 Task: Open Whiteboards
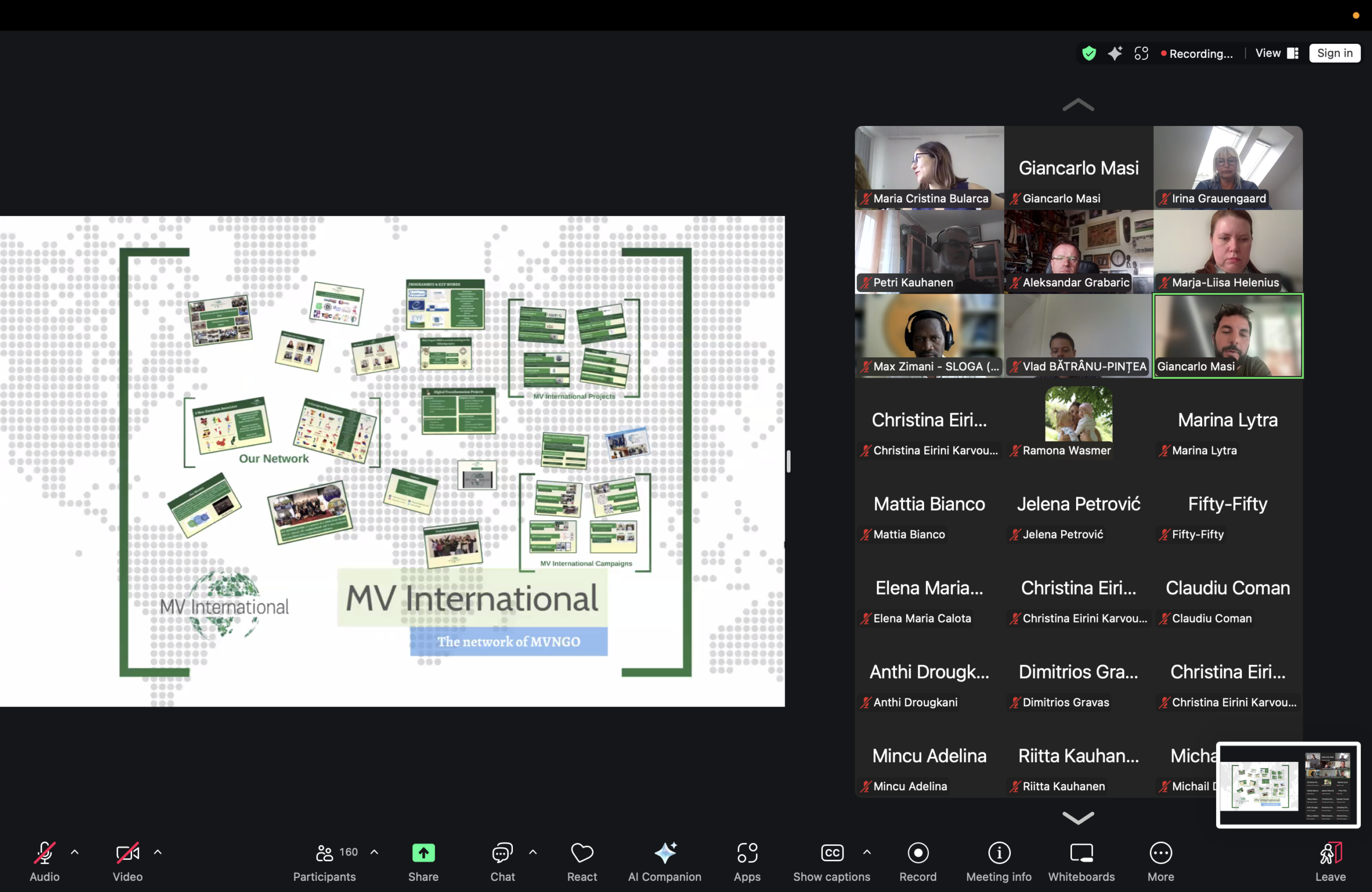(1082, 861)
